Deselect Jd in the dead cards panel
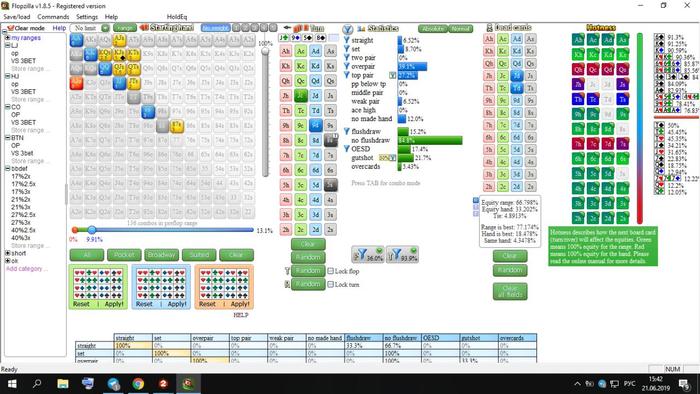 click(x=517, y=75)
